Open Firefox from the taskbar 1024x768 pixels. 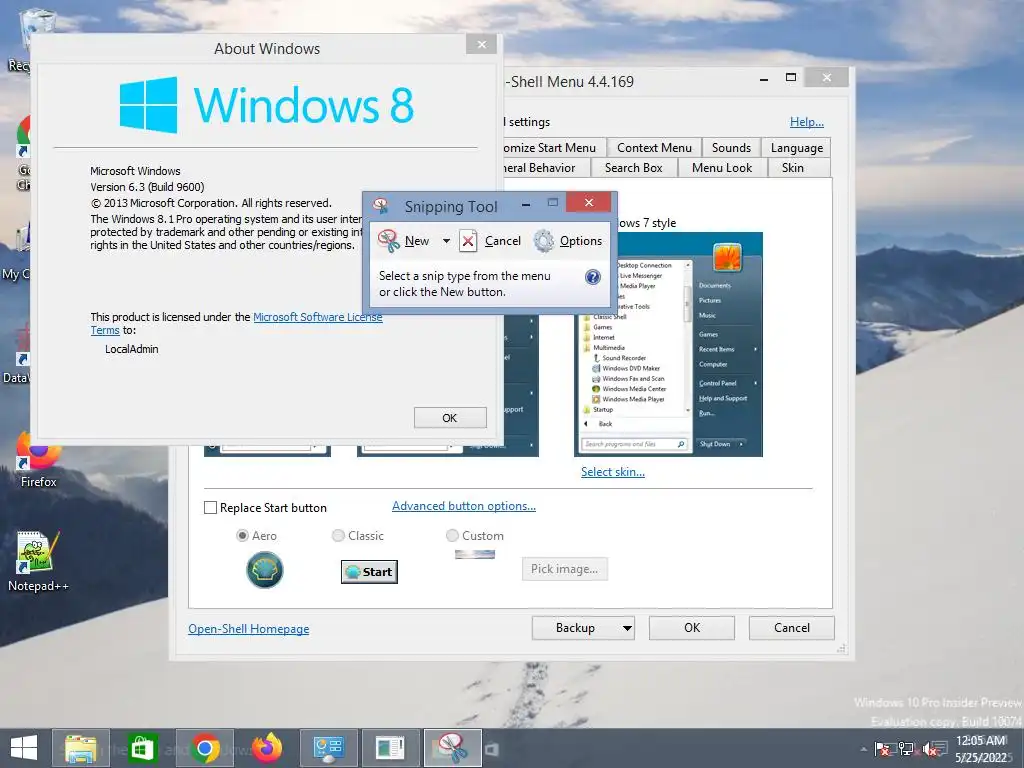click(267, 748)
